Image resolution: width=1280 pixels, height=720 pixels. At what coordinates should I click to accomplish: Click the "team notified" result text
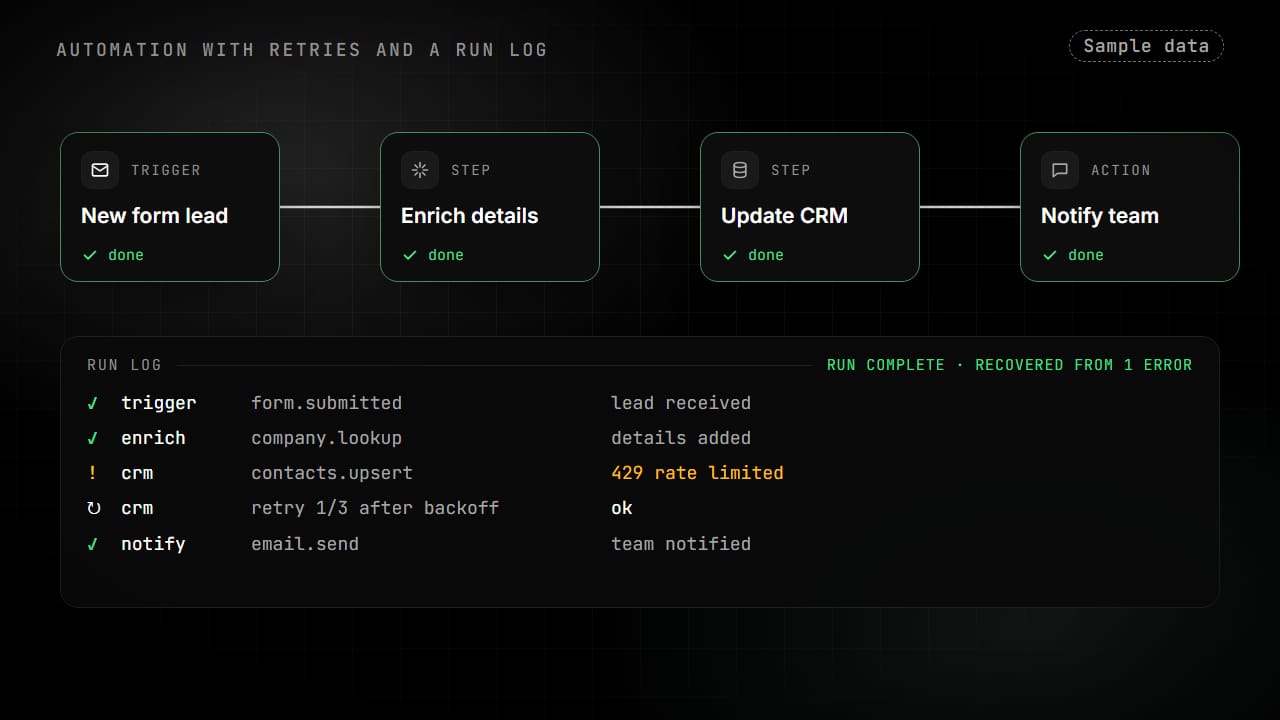(681, 544)
